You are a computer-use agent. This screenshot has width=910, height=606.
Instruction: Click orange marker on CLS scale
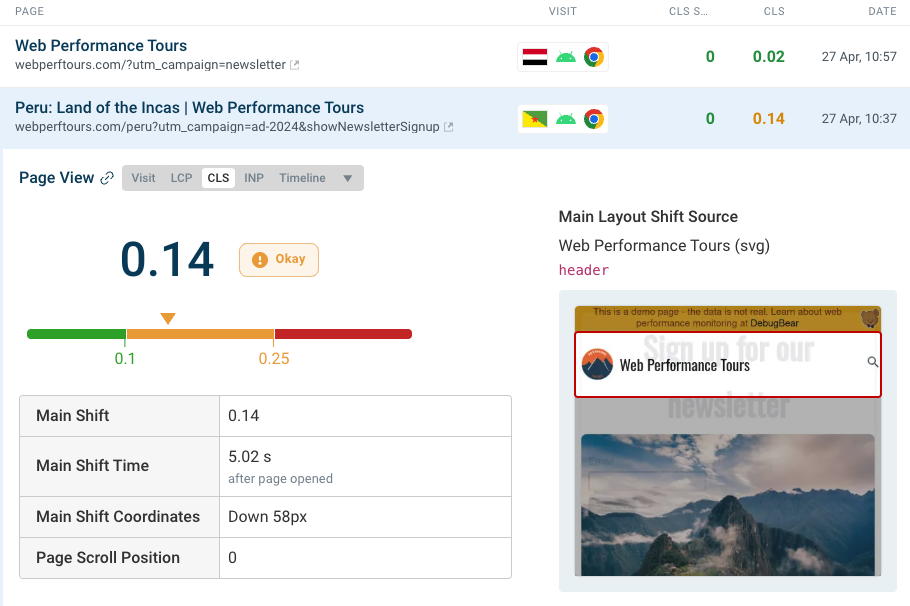point(168,319)
